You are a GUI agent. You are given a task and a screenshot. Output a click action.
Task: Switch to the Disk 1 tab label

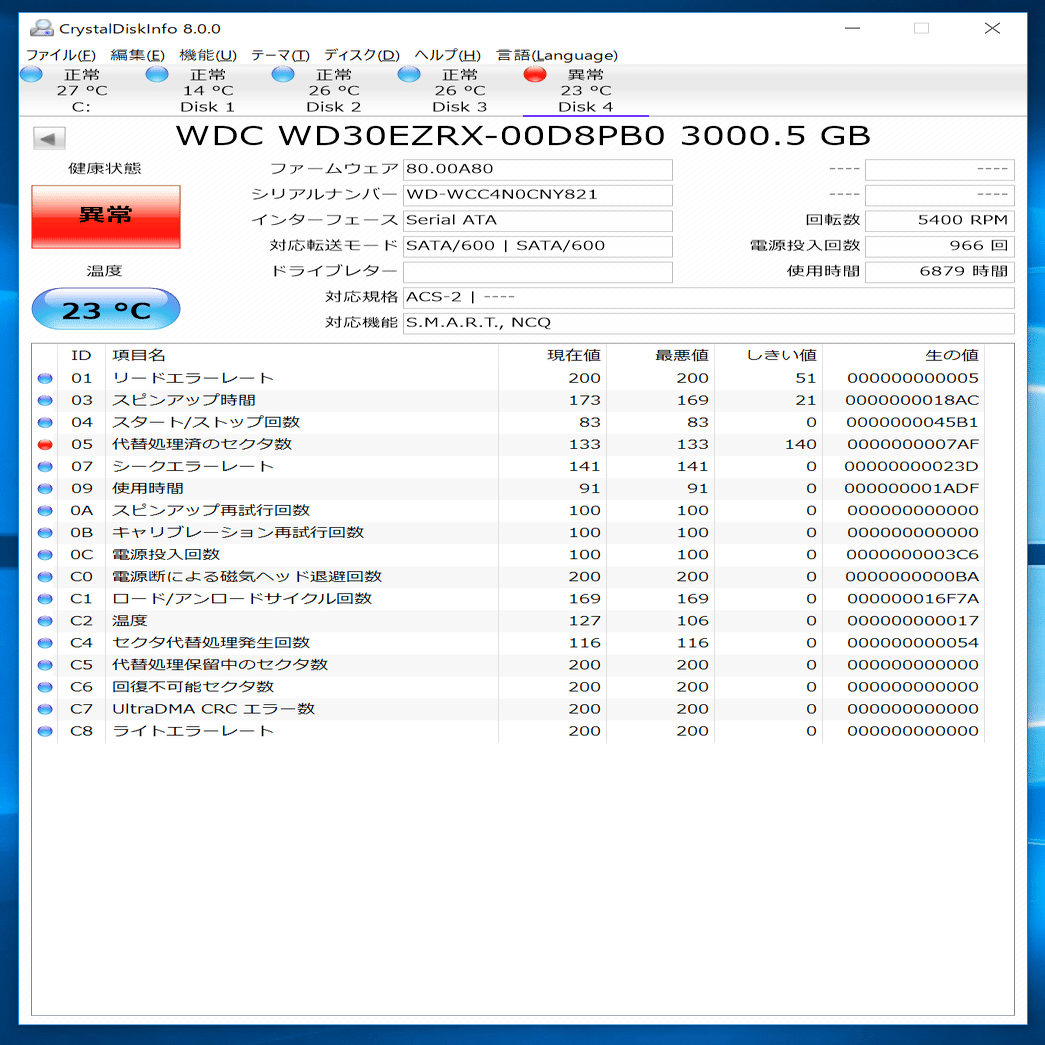(207, 107)
